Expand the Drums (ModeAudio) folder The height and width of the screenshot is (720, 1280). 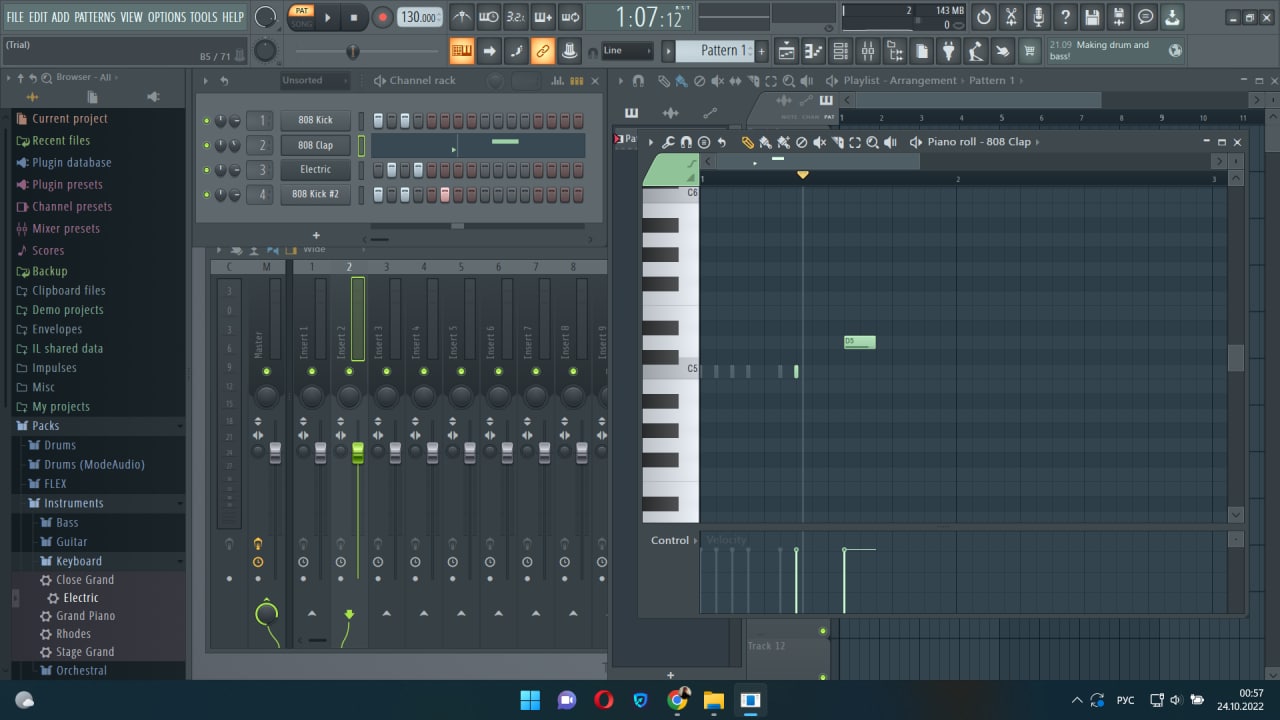click(94, 465)
